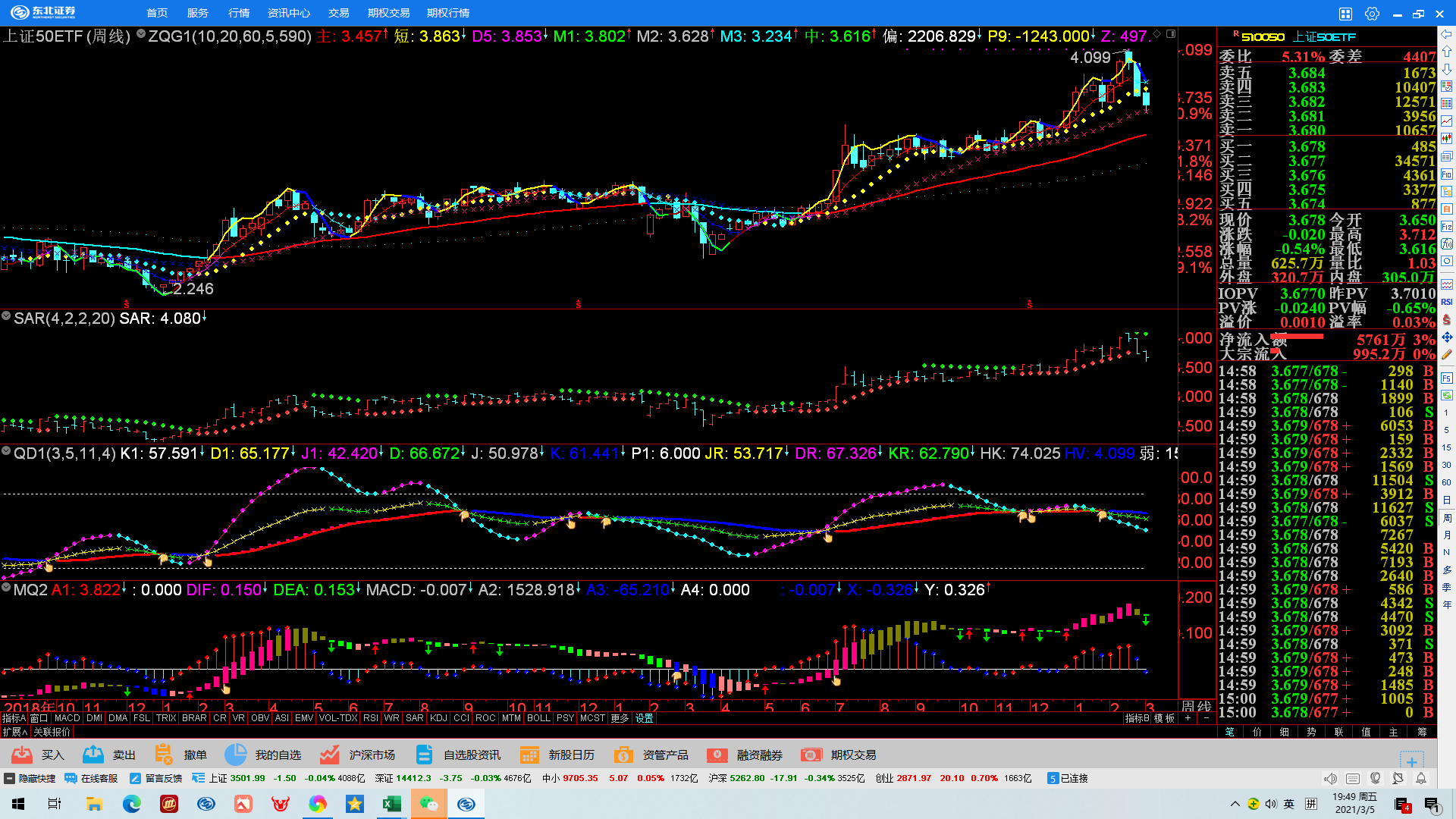Click the 设置 indicator settings button
1456x819 pixels.
(x=645, y=718)
